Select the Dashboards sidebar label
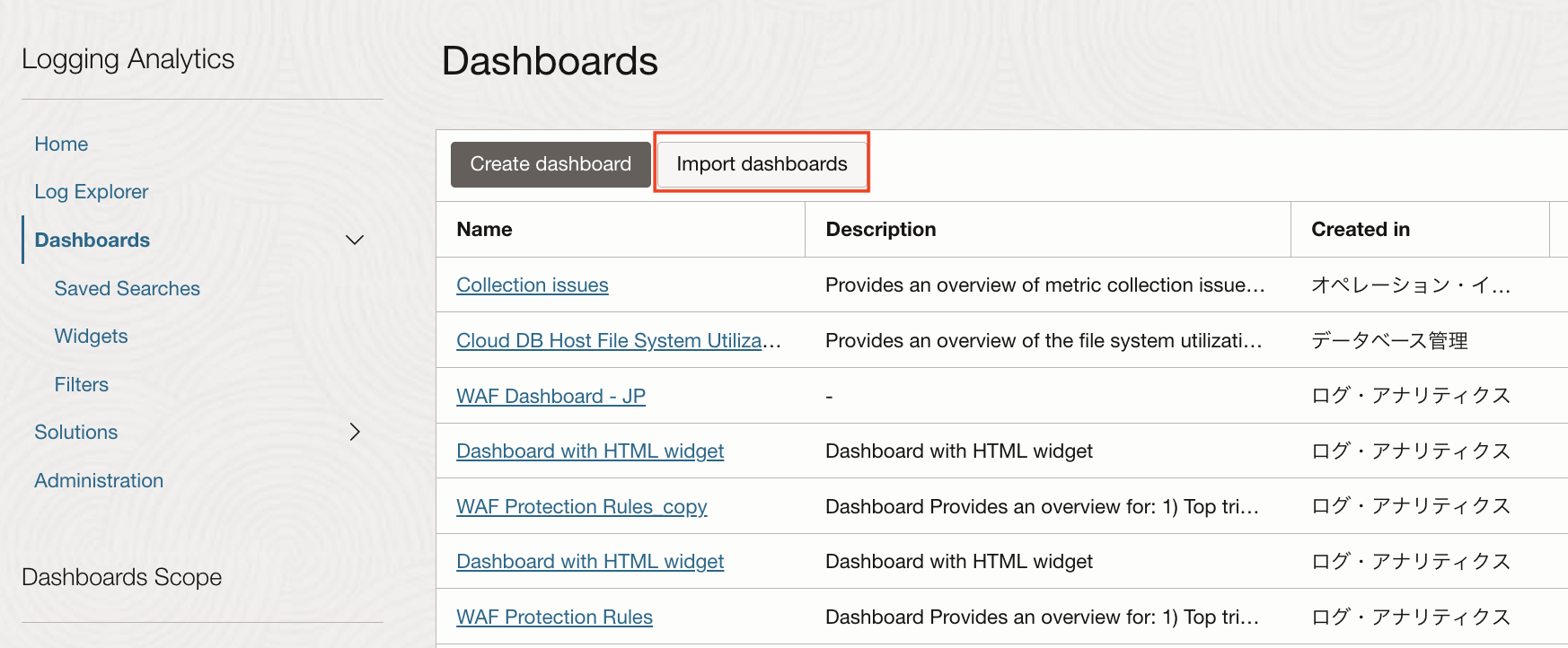Viewport: 1568px width, 648px height. click(x=92, y=240)
